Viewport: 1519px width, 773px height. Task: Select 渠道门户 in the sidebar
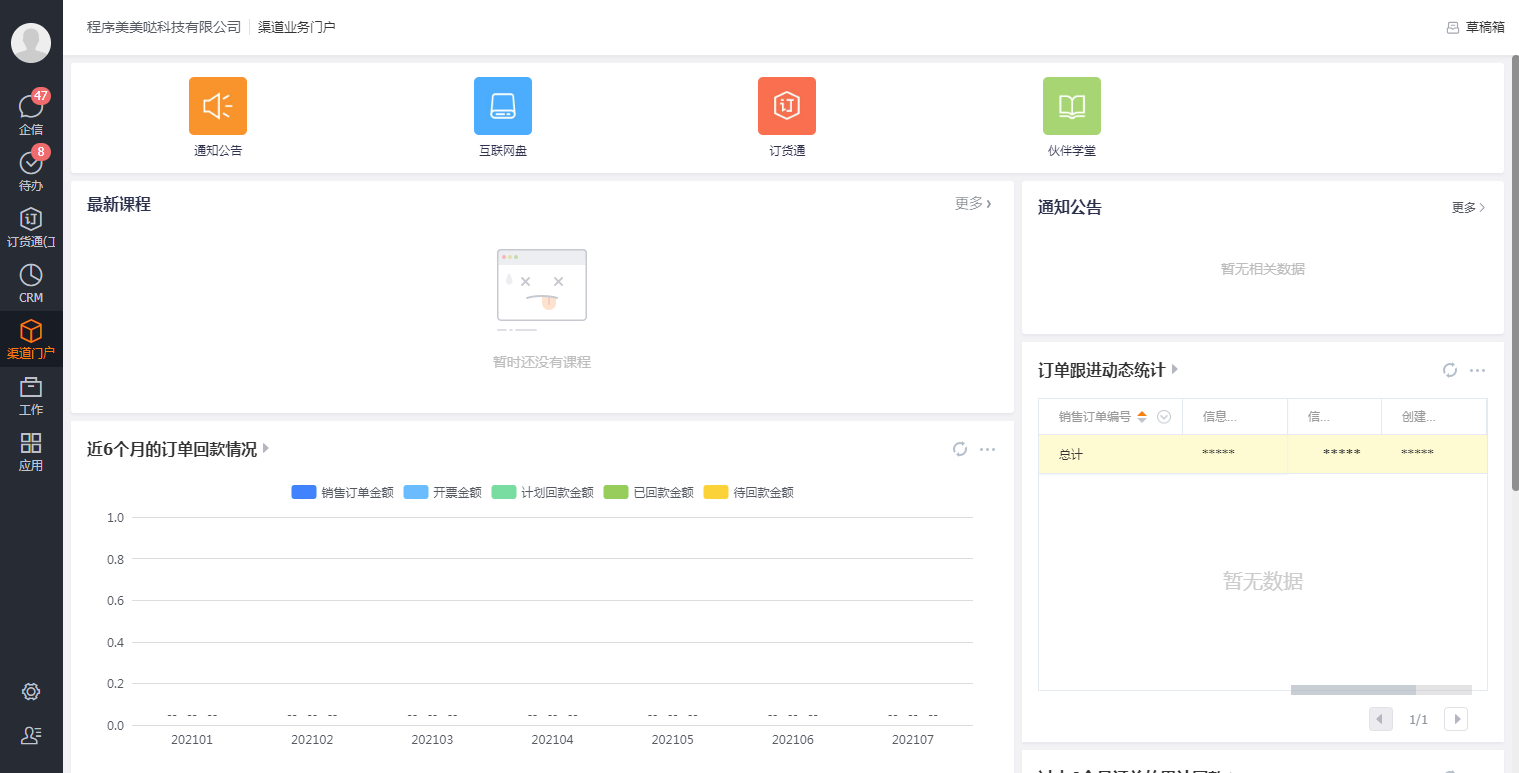pyautogui.click(x=31, y=339)
